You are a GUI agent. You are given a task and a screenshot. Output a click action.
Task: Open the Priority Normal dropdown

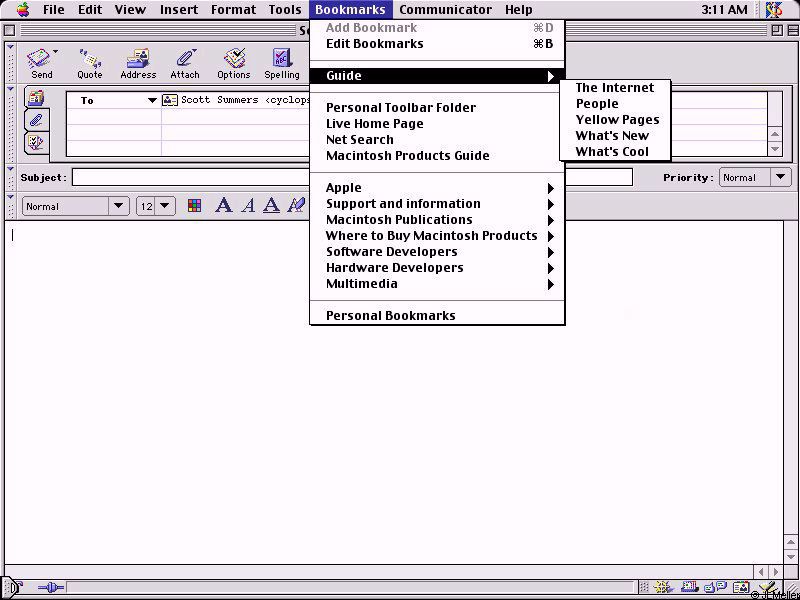[x=755, y=178]
